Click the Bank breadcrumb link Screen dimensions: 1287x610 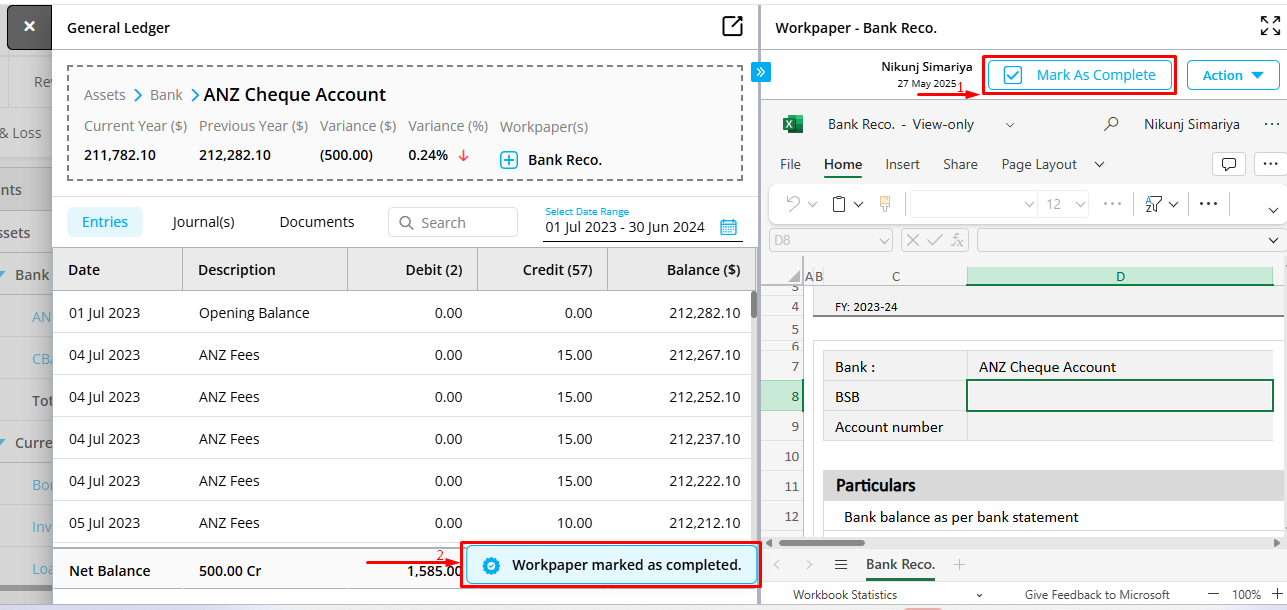pos(166,95)
